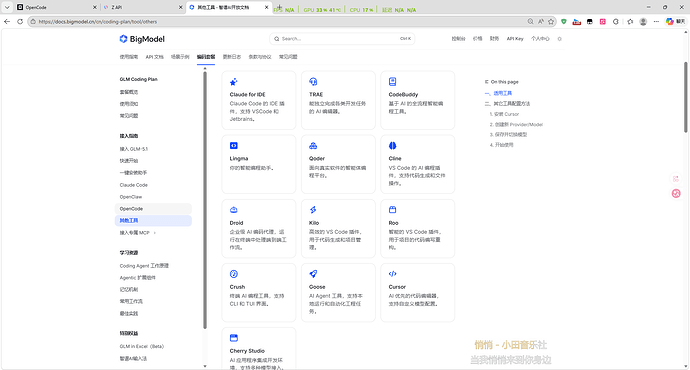Open the API 文档 top navigation tab
Image resolution: width=690 pixels, height=370 pixels.
pyautogui.click(x=154, y=57)
